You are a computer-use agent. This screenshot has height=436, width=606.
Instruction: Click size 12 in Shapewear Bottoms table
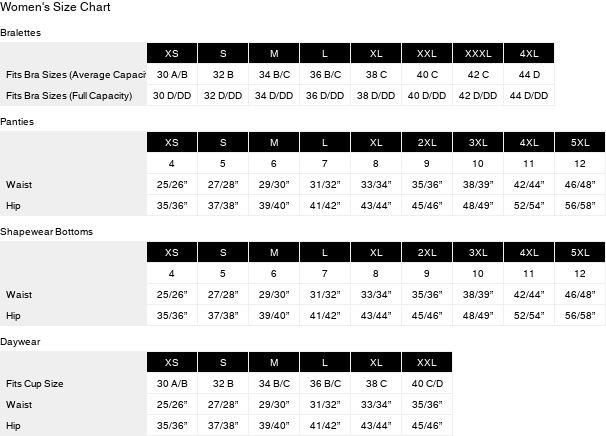click(580, 273)
